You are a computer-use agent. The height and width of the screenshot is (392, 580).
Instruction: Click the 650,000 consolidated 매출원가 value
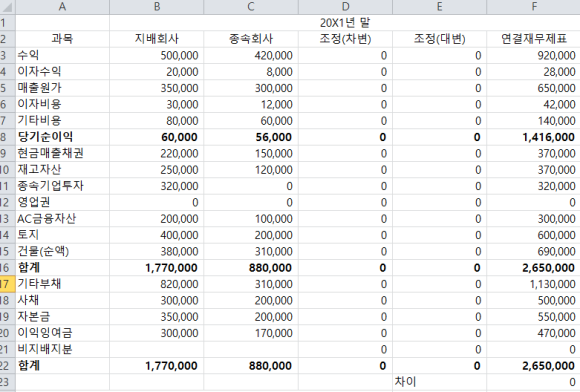[533, 88]
